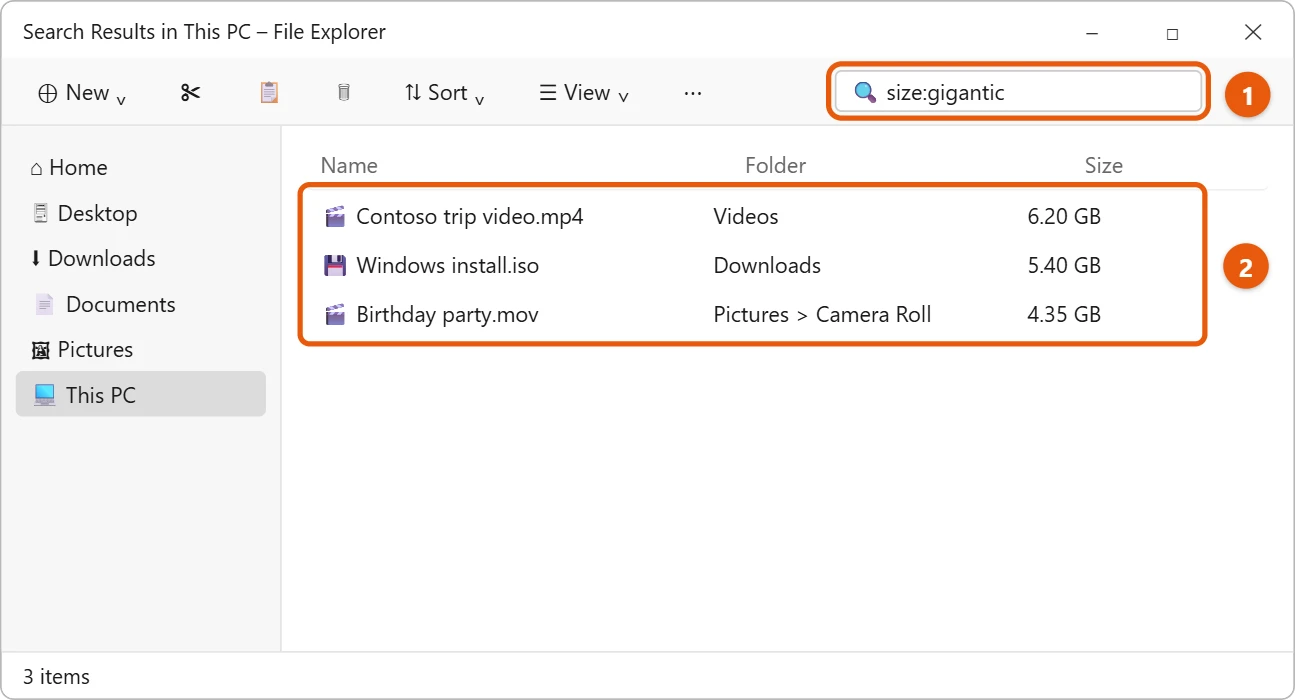The width and height of the screenshot is (1295, 700).
Task: Click the Videos folder cell
Action: tap(746, 217)
